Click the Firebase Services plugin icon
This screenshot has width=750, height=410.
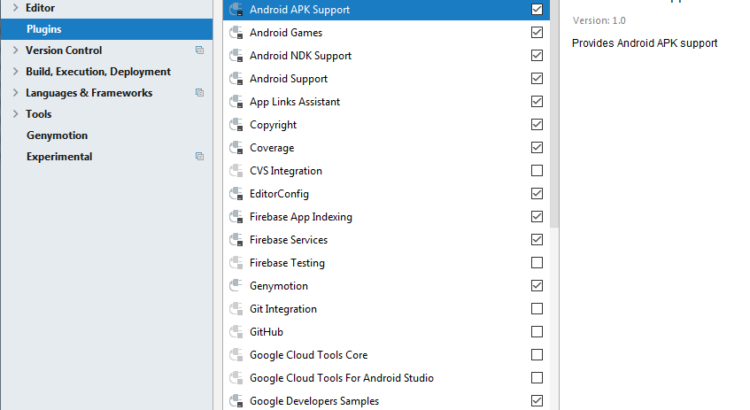236,240
